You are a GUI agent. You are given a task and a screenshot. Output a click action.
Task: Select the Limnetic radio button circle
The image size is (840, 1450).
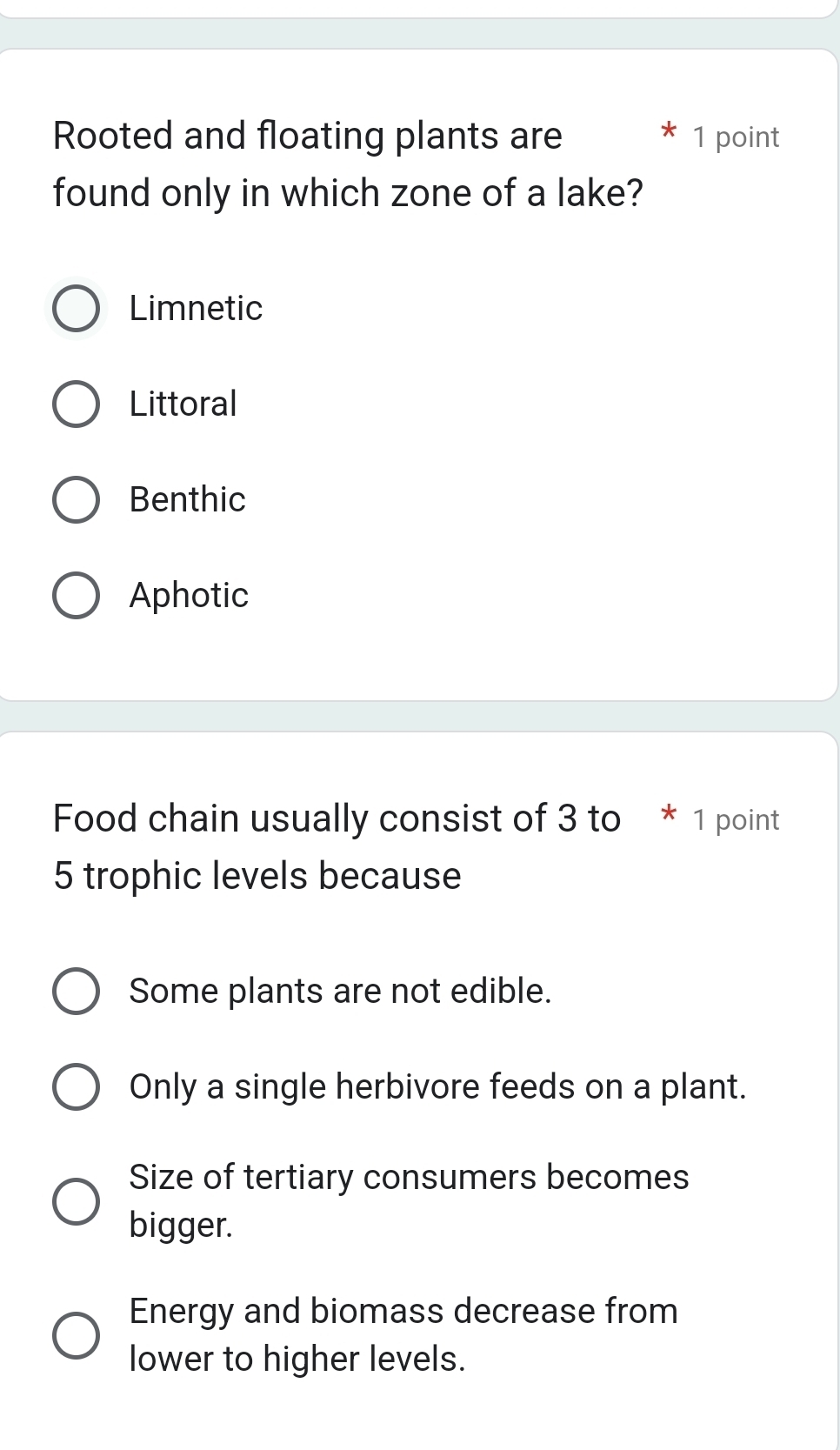tap(76, 308)
